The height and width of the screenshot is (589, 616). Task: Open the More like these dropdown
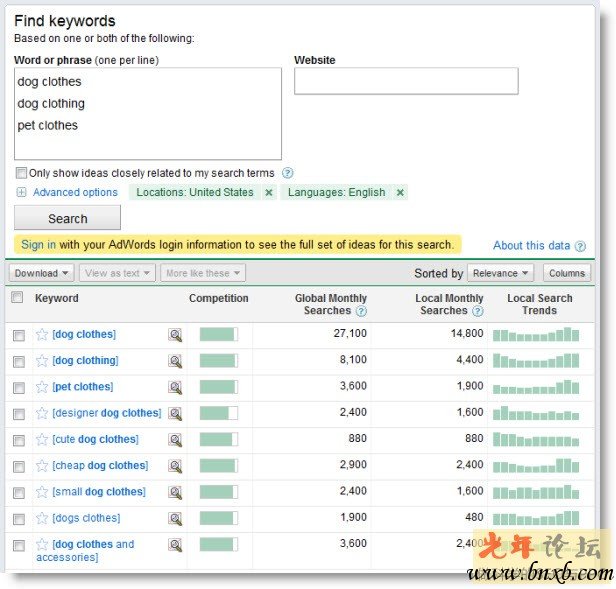203,273
